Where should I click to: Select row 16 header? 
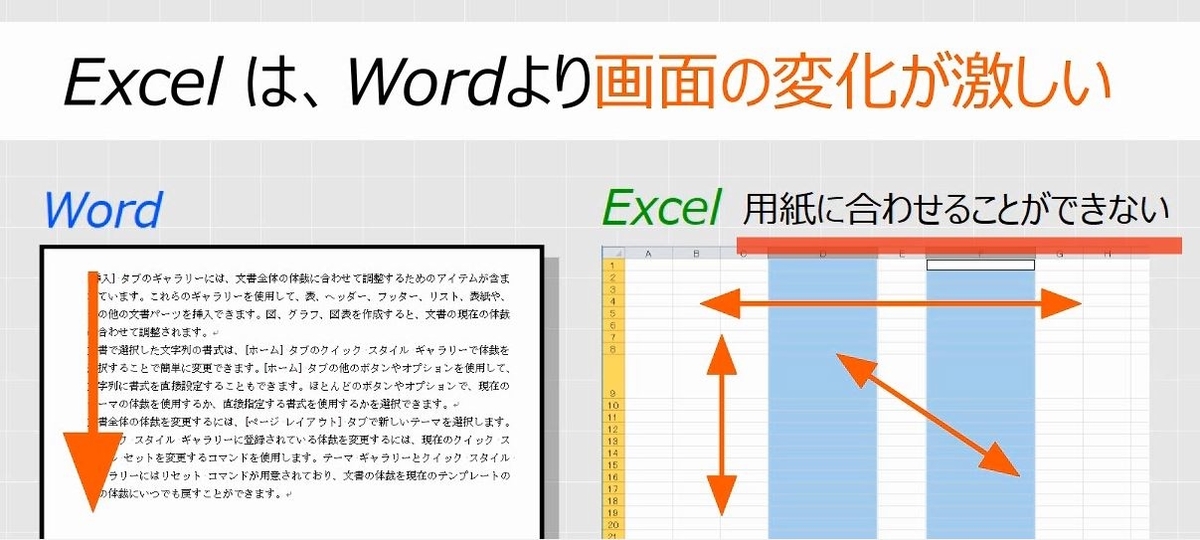coord(612,478)
